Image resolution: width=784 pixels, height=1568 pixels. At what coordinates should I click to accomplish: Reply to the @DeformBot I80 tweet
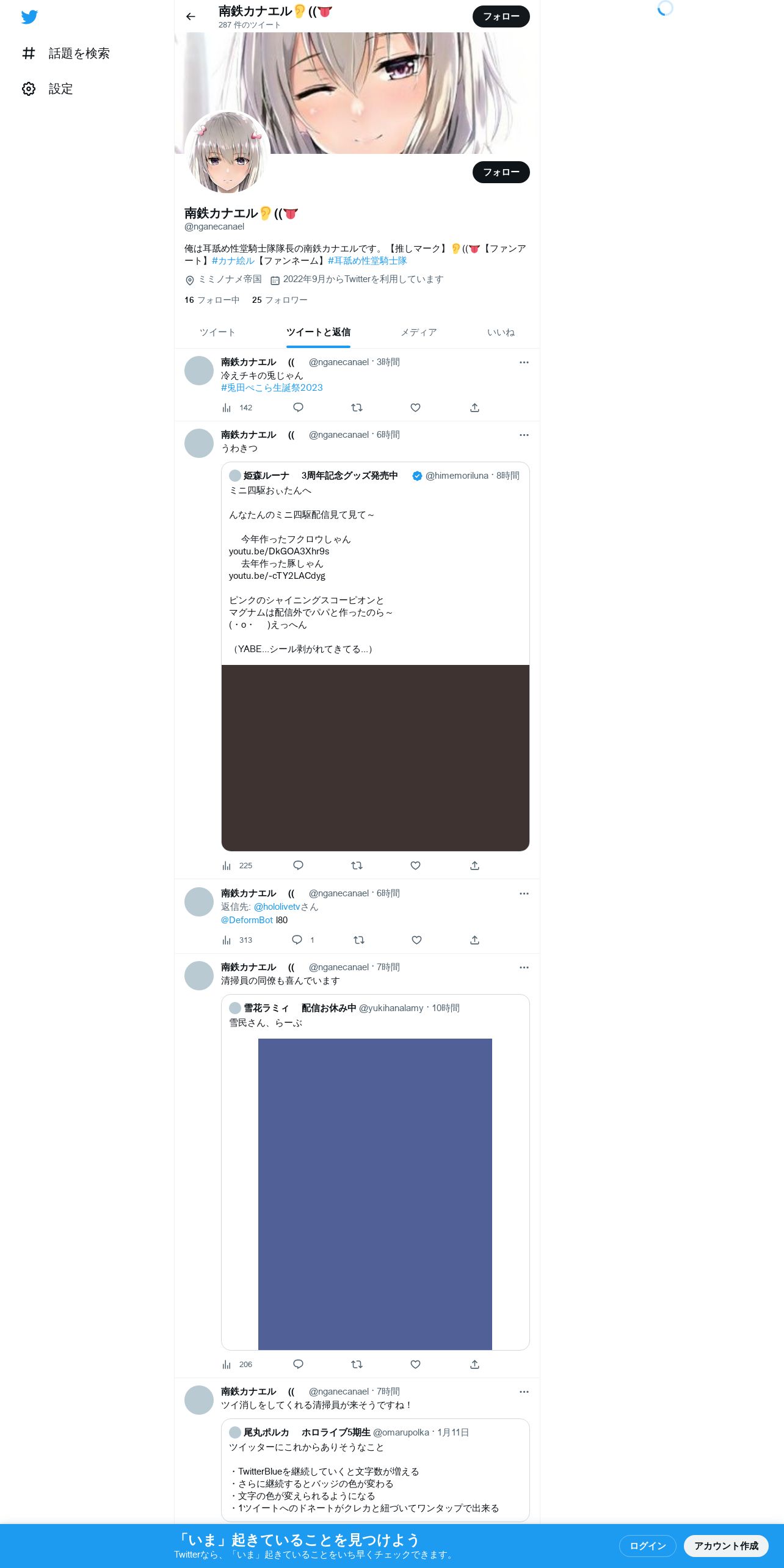click(297, 940)
